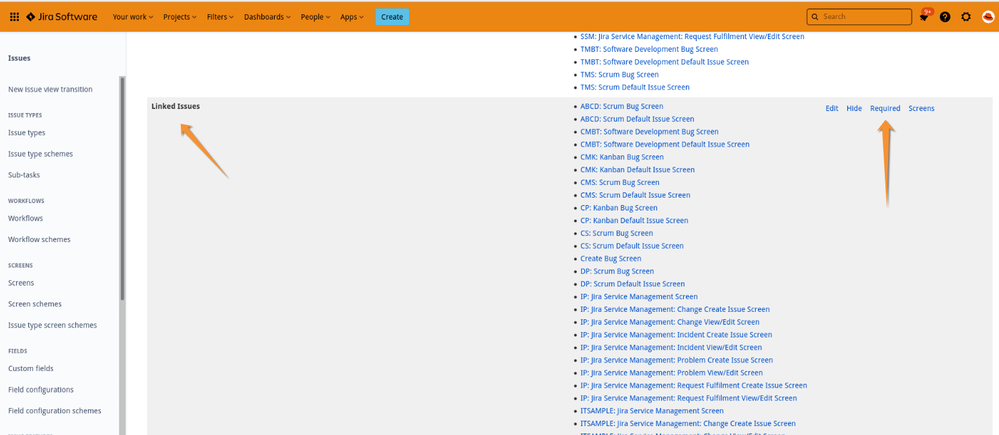
Task: Expand the People dropdown
Action: [x=315, y=17]
